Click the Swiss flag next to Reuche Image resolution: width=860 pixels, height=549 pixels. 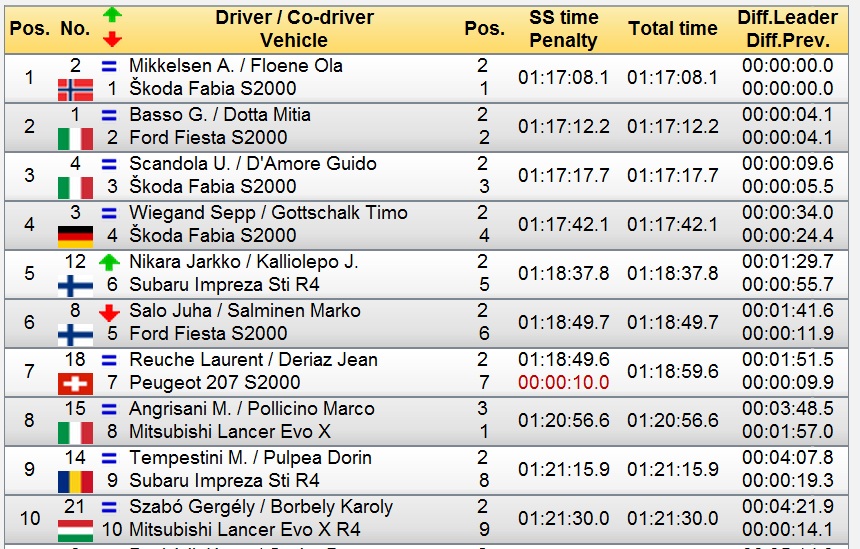pyautogui.click(x=75, y=383)
